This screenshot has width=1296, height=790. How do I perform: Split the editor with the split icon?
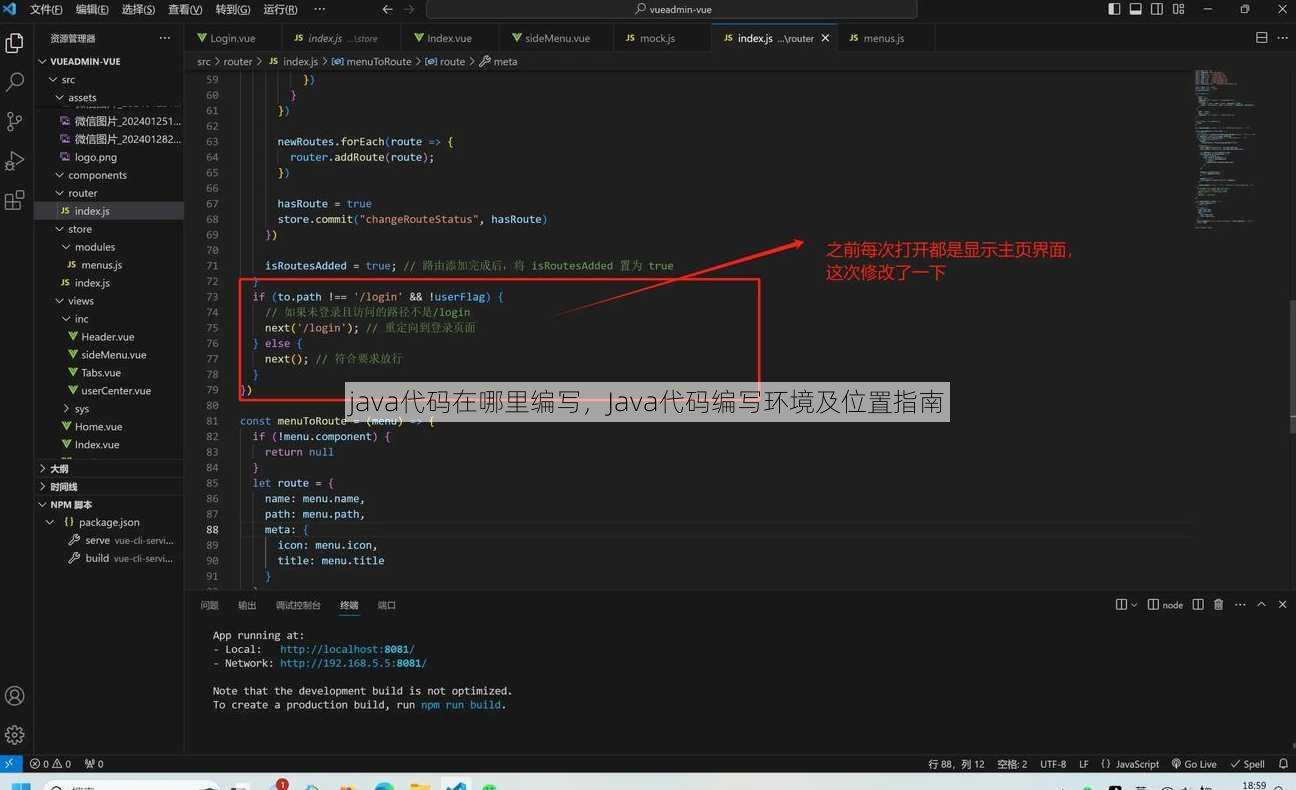[x=1261, y=38]
